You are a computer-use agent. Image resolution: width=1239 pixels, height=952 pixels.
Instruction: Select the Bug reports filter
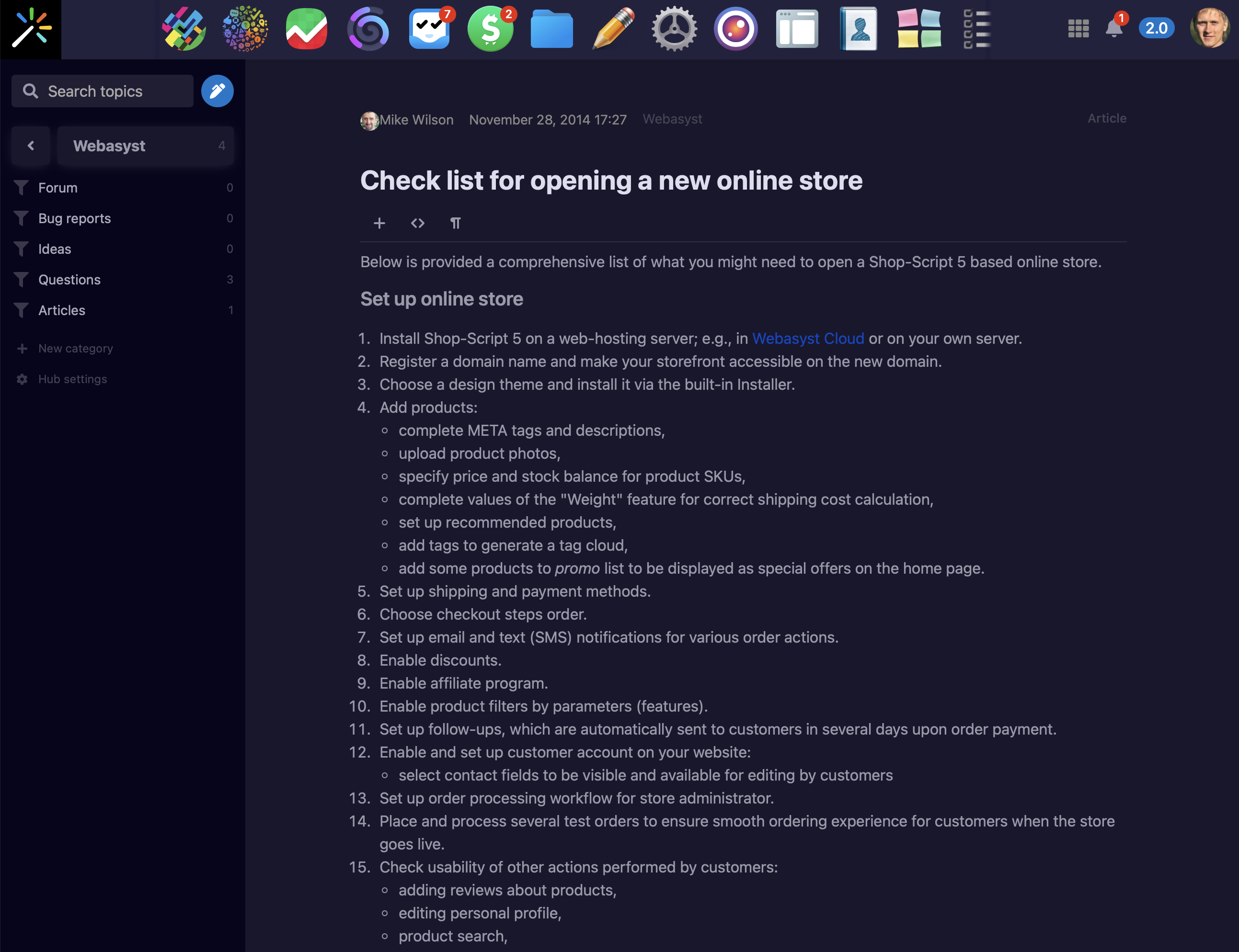tap(123, 218)
